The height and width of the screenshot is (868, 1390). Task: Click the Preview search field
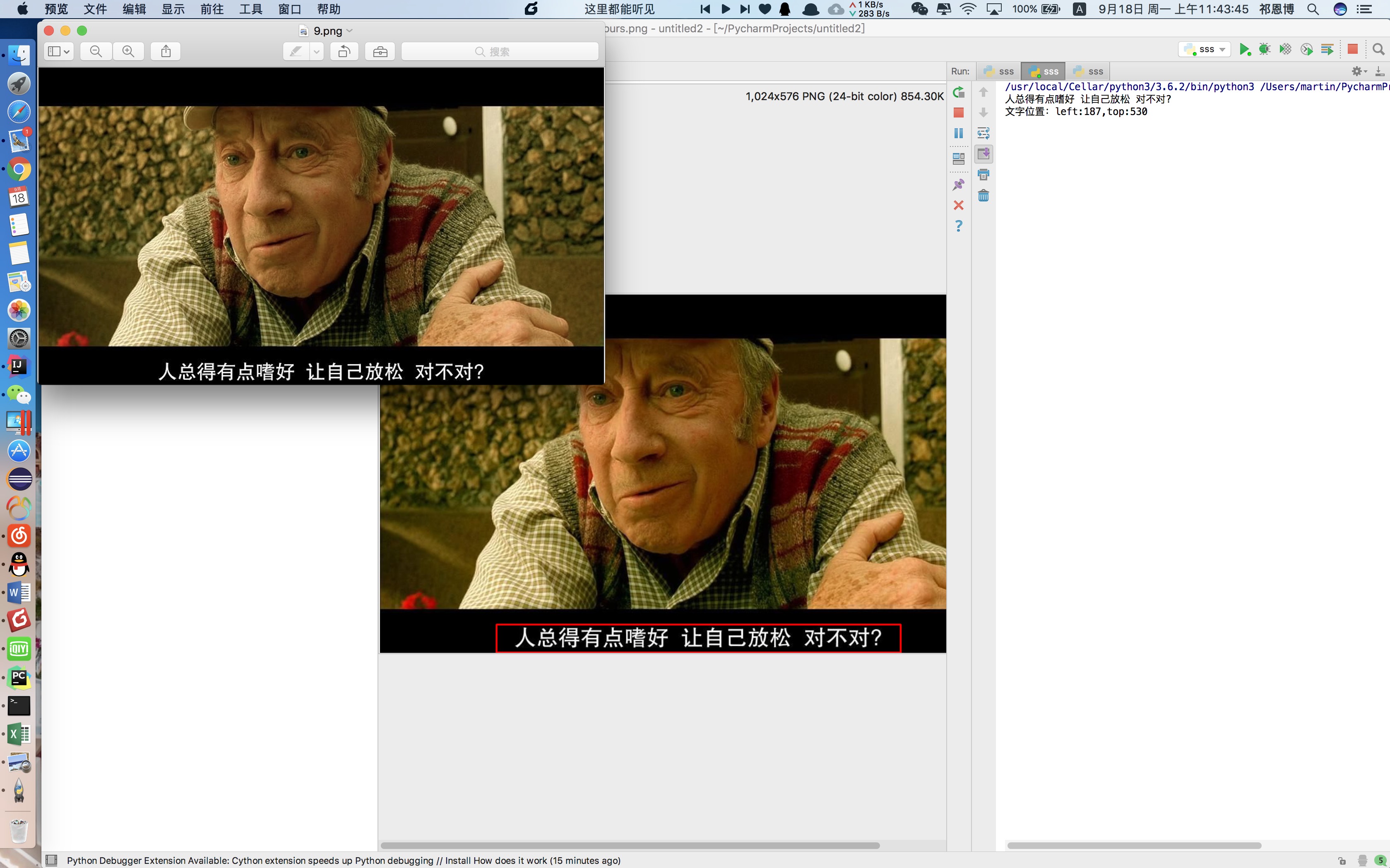[500, 52]
